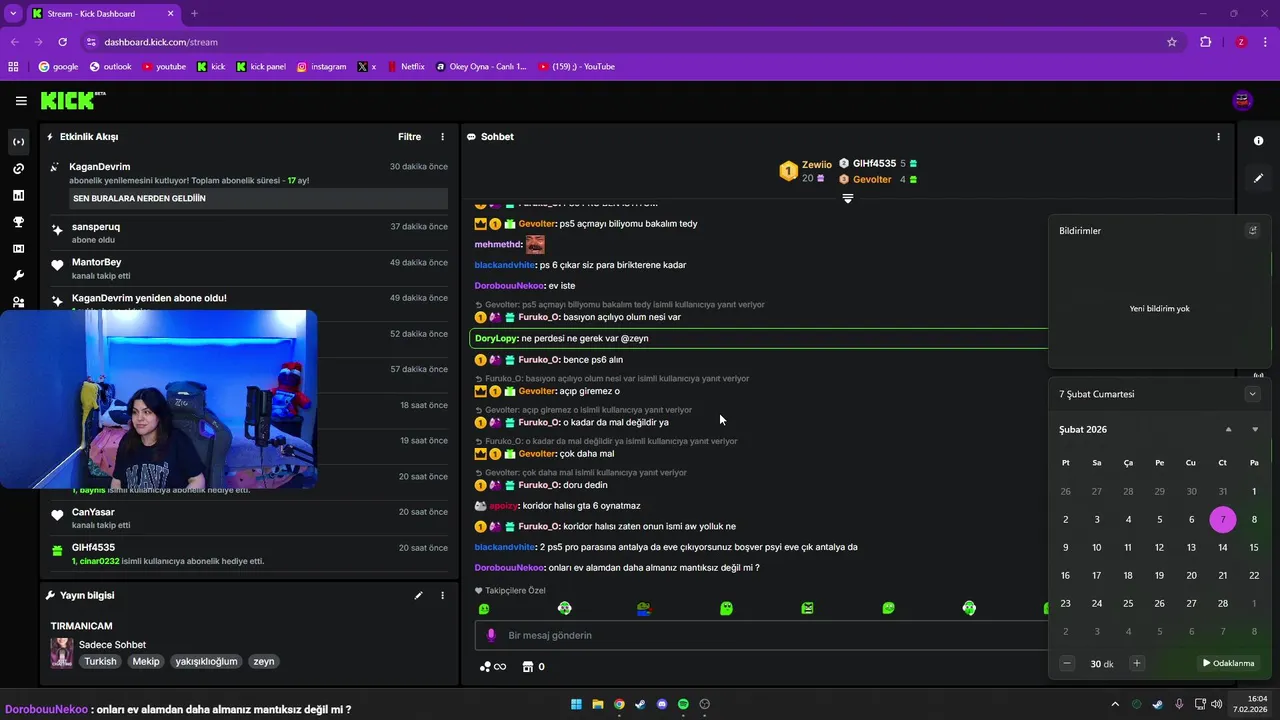Open Etkinlik Akışı three-dot options

443,137
